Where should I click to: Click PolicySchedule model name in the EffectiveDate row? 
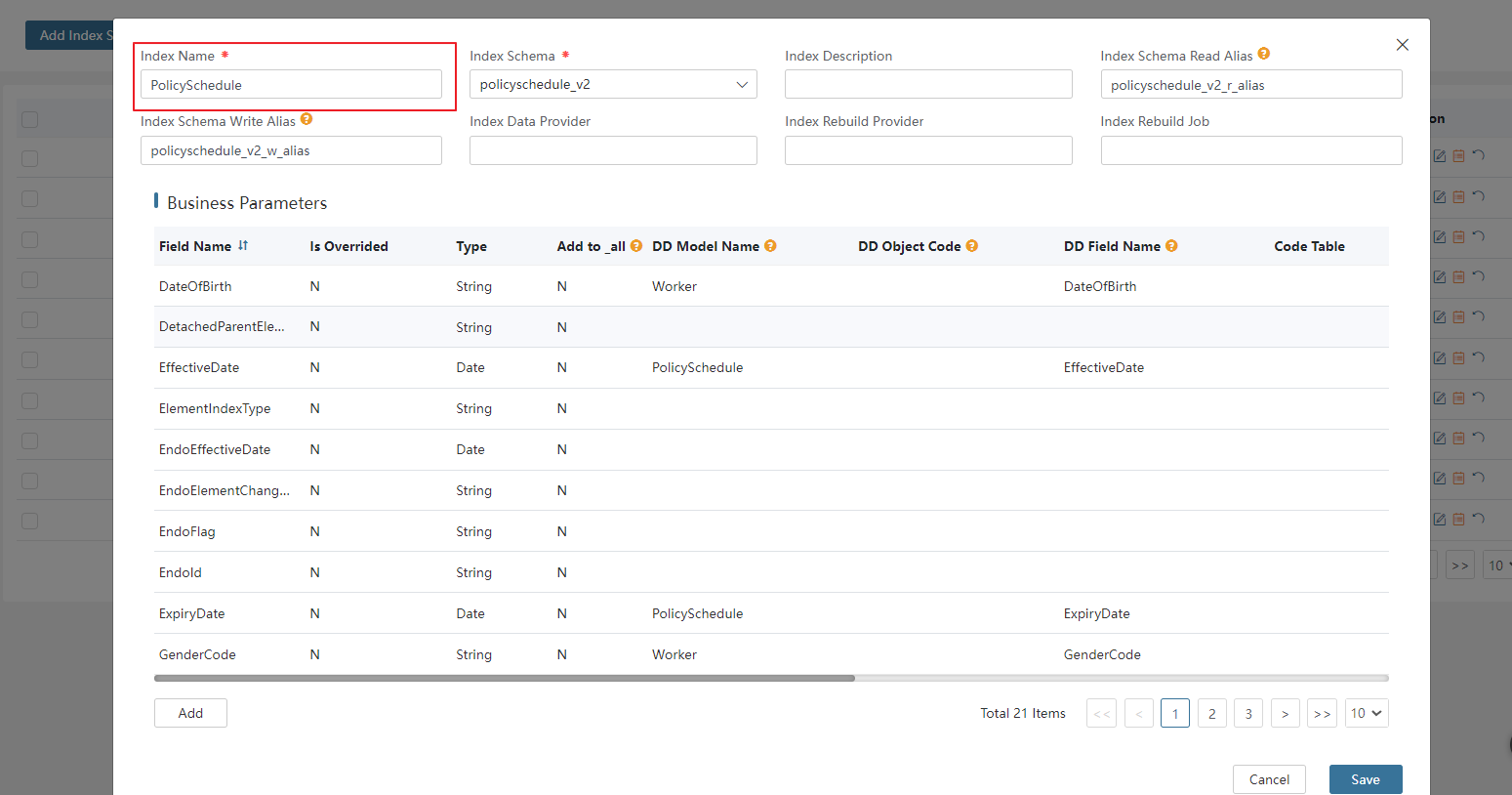(x=698, y=367)
